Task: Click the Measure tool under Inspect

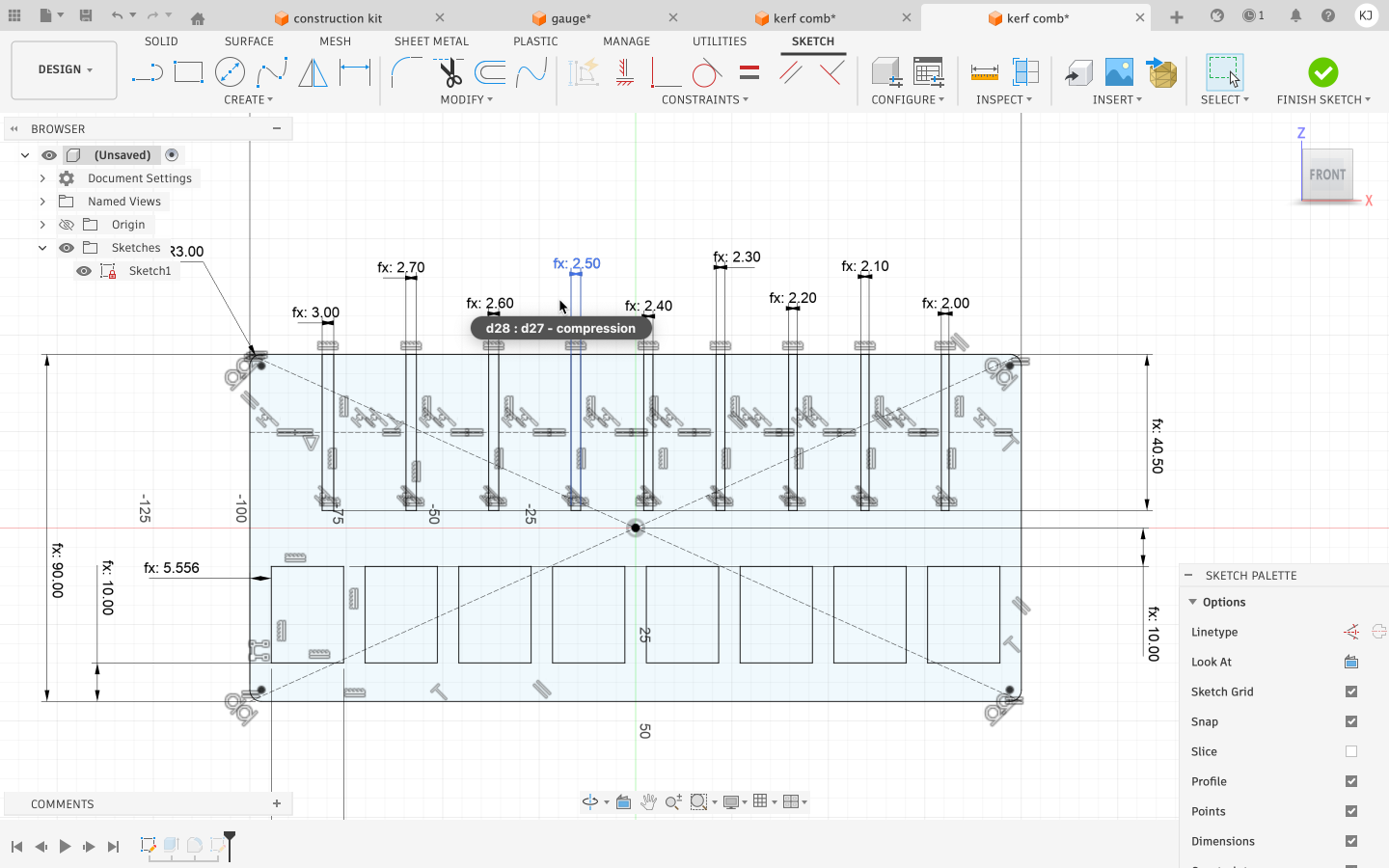Action: pos(984,72)
